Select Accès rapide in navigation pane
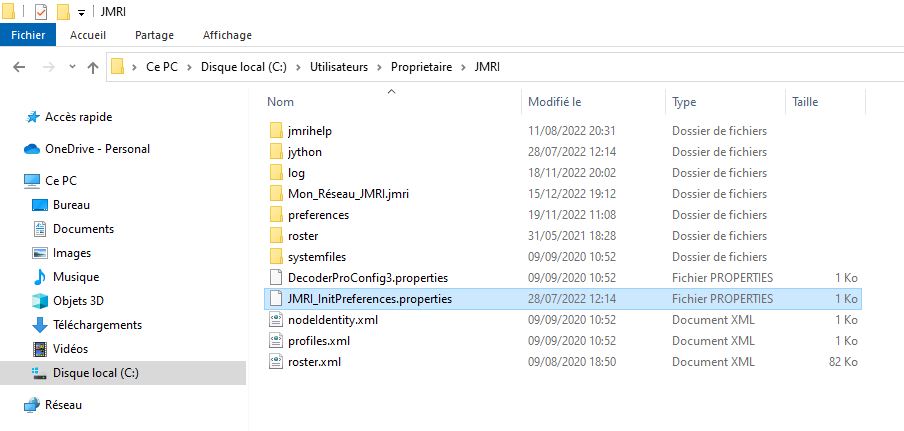The width and height of the screenshot is (904, 431). click(78, 117)
